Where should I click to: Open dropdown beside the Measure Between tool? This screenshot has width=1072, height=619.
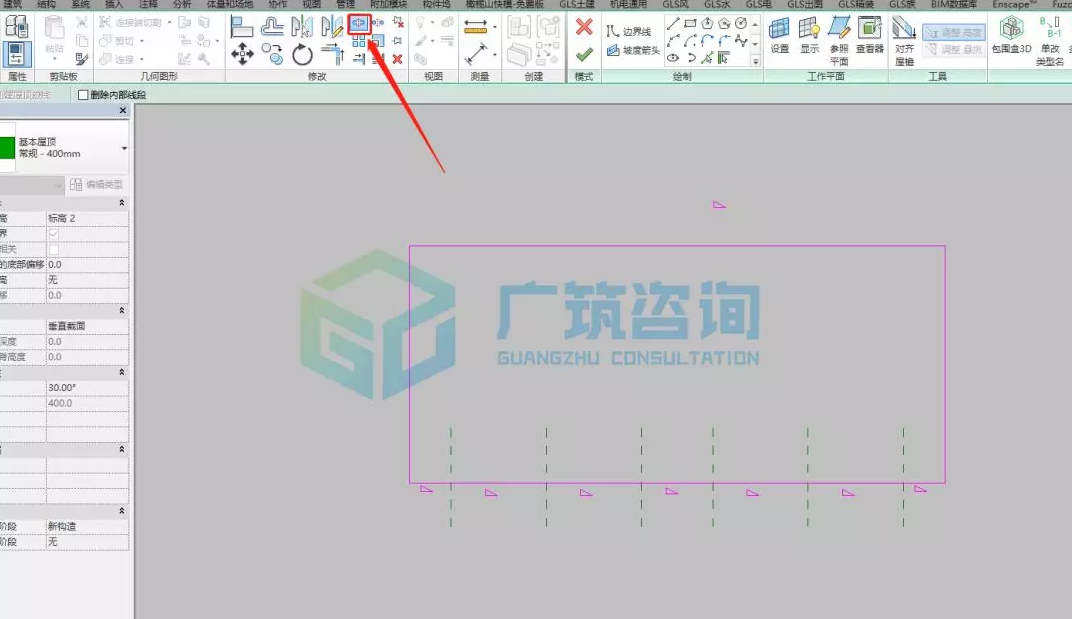click(495, 27)
